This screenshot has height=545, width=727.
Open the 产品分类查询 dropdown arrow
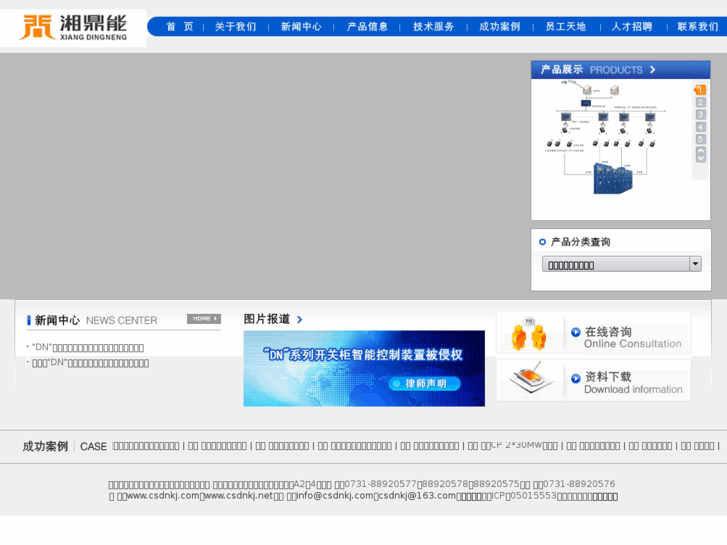pos(695,264)
